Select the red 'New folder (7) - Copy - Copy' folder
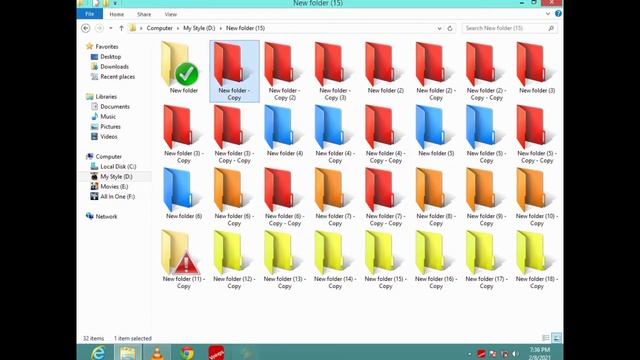Screen dimensions: 640x360 384,190
